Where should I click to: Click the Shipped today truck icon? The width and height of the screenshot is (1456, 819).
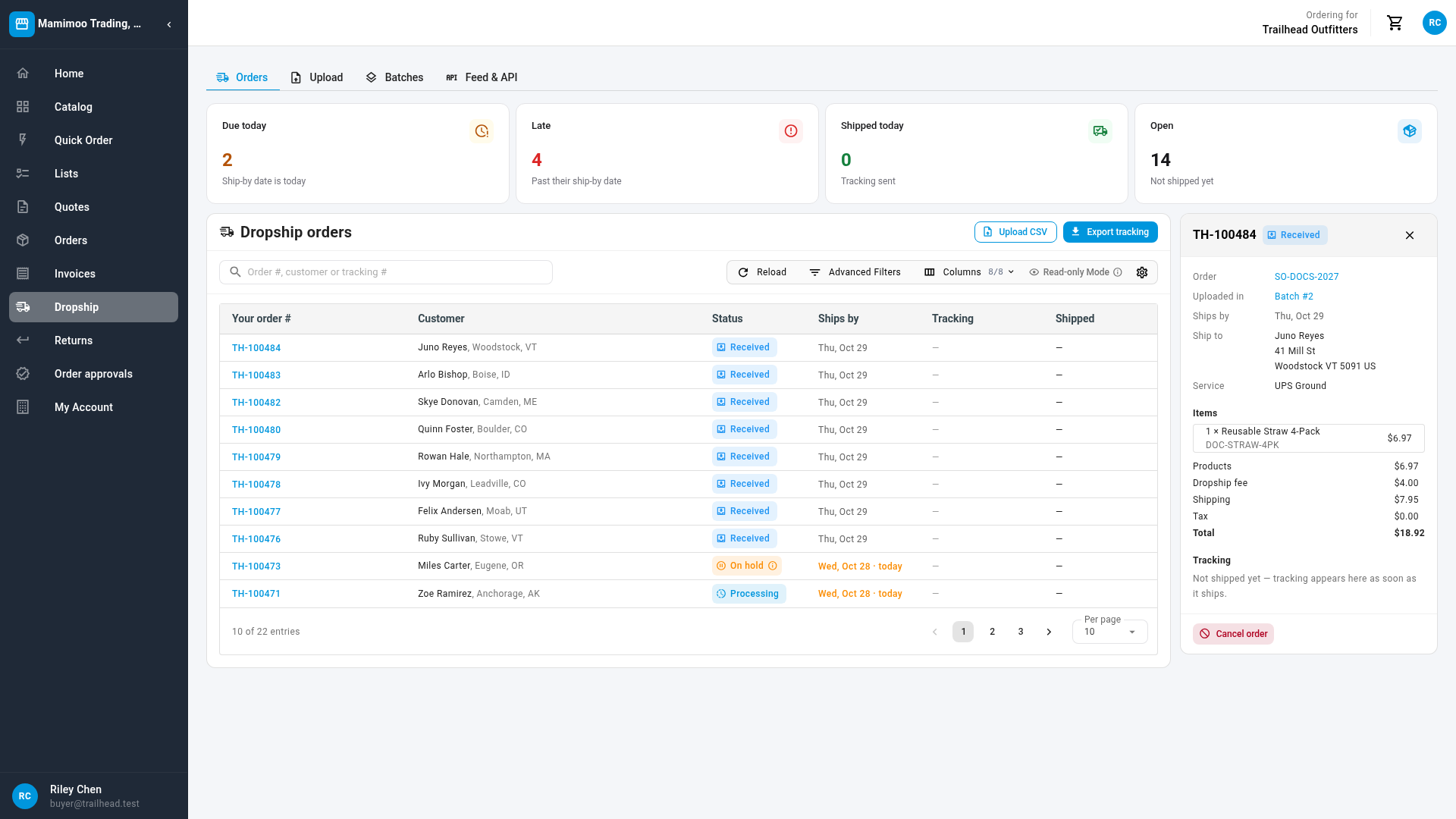click(1100, 131)
